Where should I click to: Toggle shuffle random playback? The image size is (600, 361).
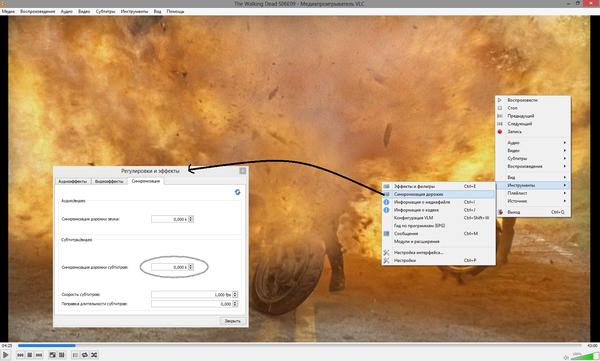point(94,355)
